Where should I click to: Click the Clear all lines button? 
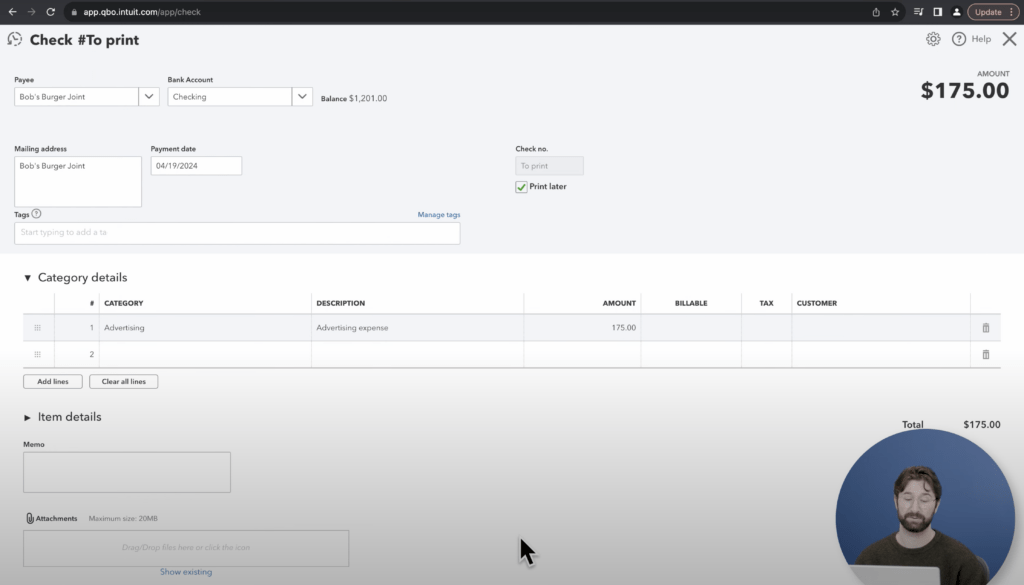click(123, 381)
